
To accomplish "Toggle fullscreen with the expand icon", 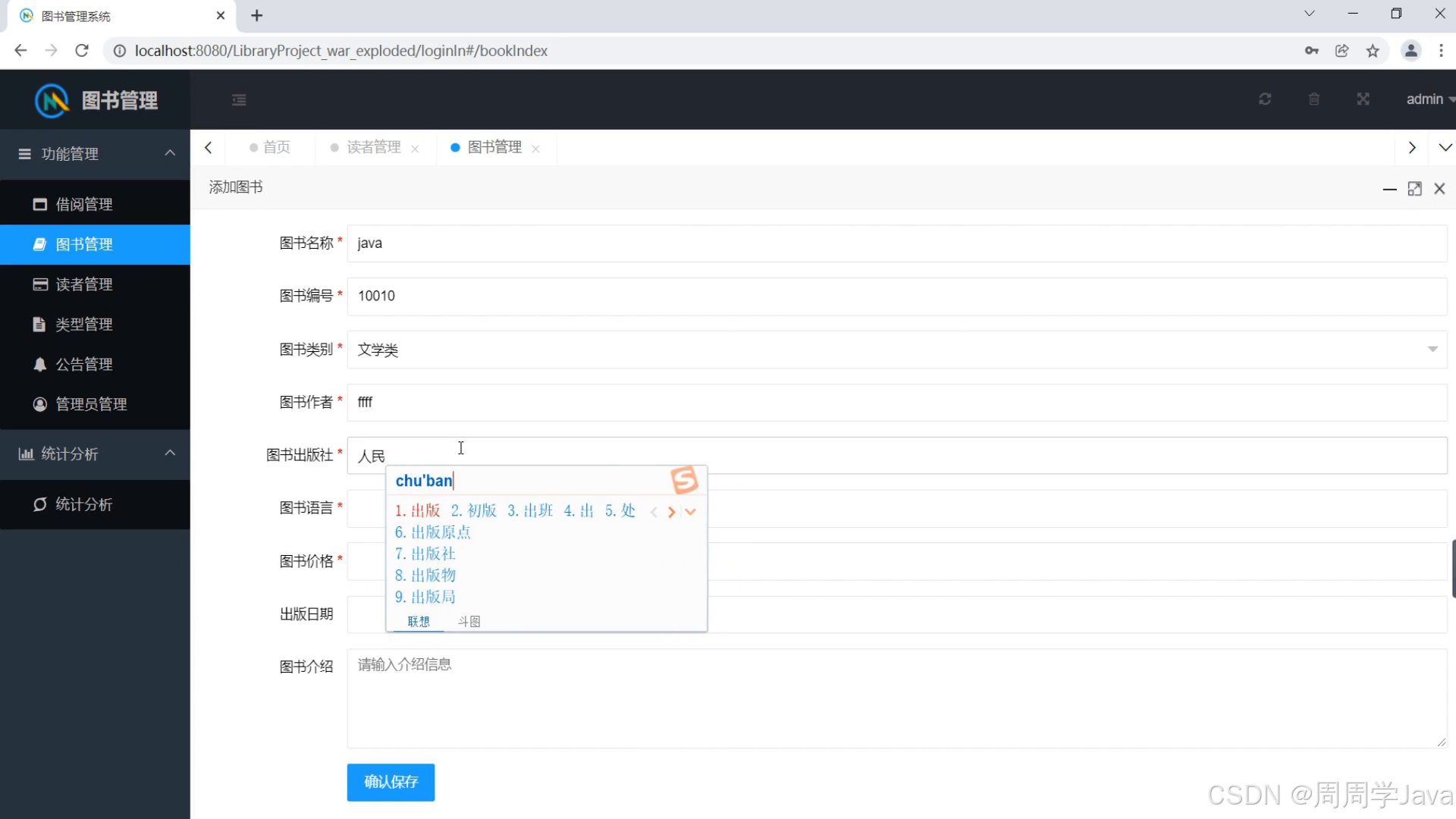I will tap(1363, 99).
